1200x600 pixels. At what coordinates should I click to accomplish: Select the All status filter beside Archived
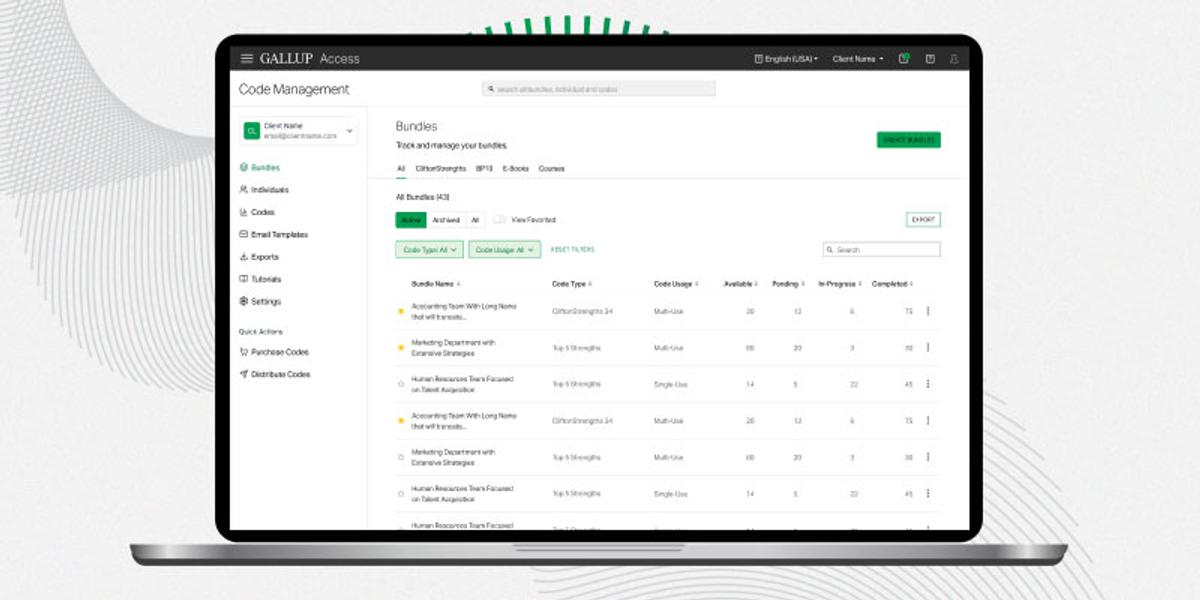click(475, 220)
